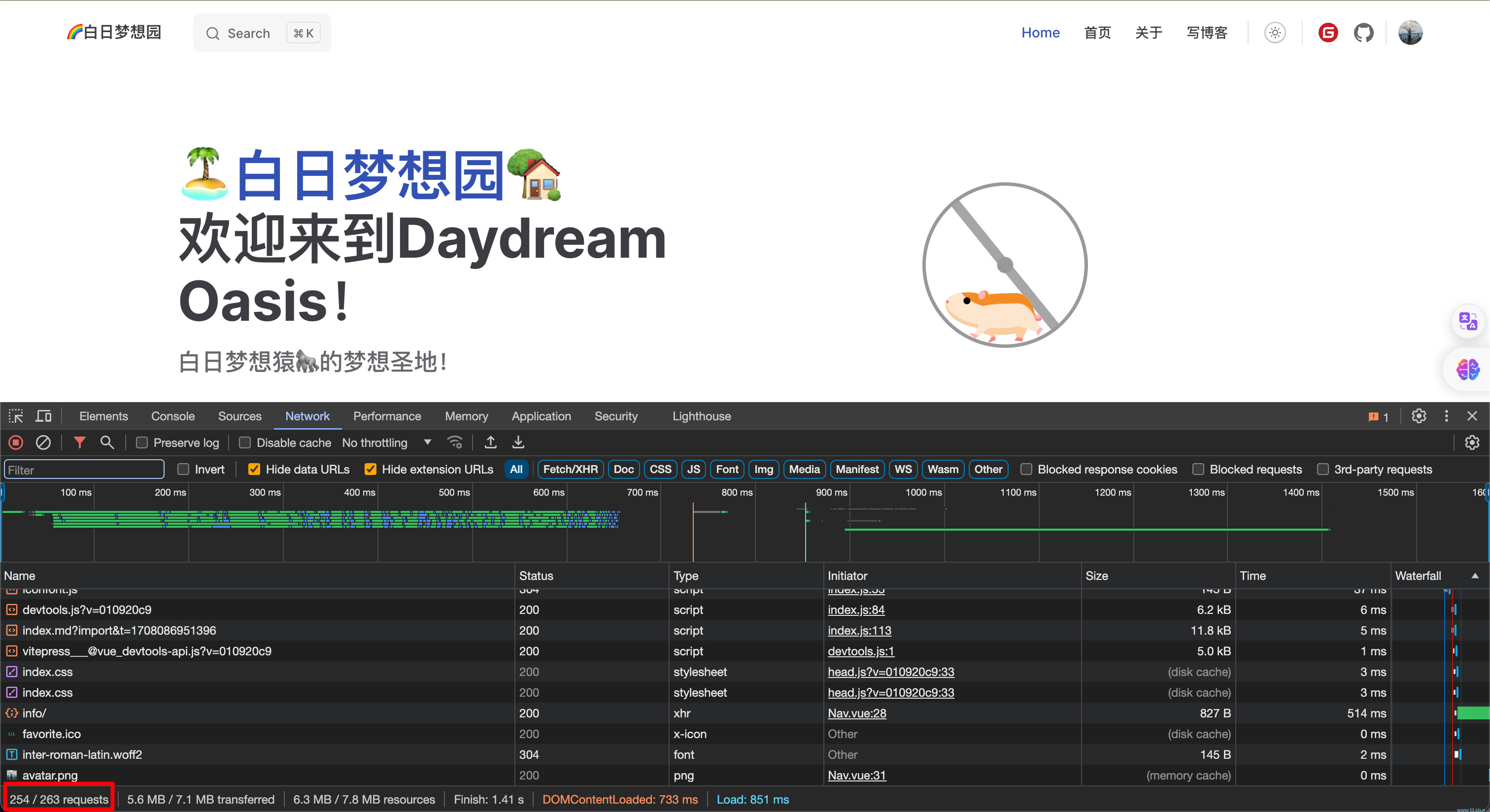Open network conditions wifi icon
Screen dimensions: 1490x812
[455, 443]
